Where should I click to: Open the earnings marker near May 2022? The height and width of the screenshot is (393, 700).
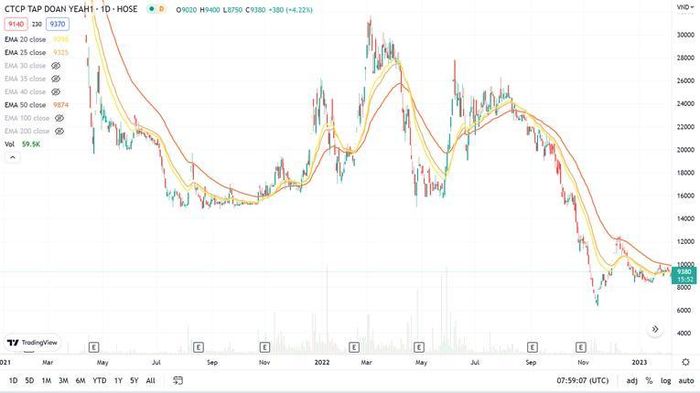[x=419, y=347]
